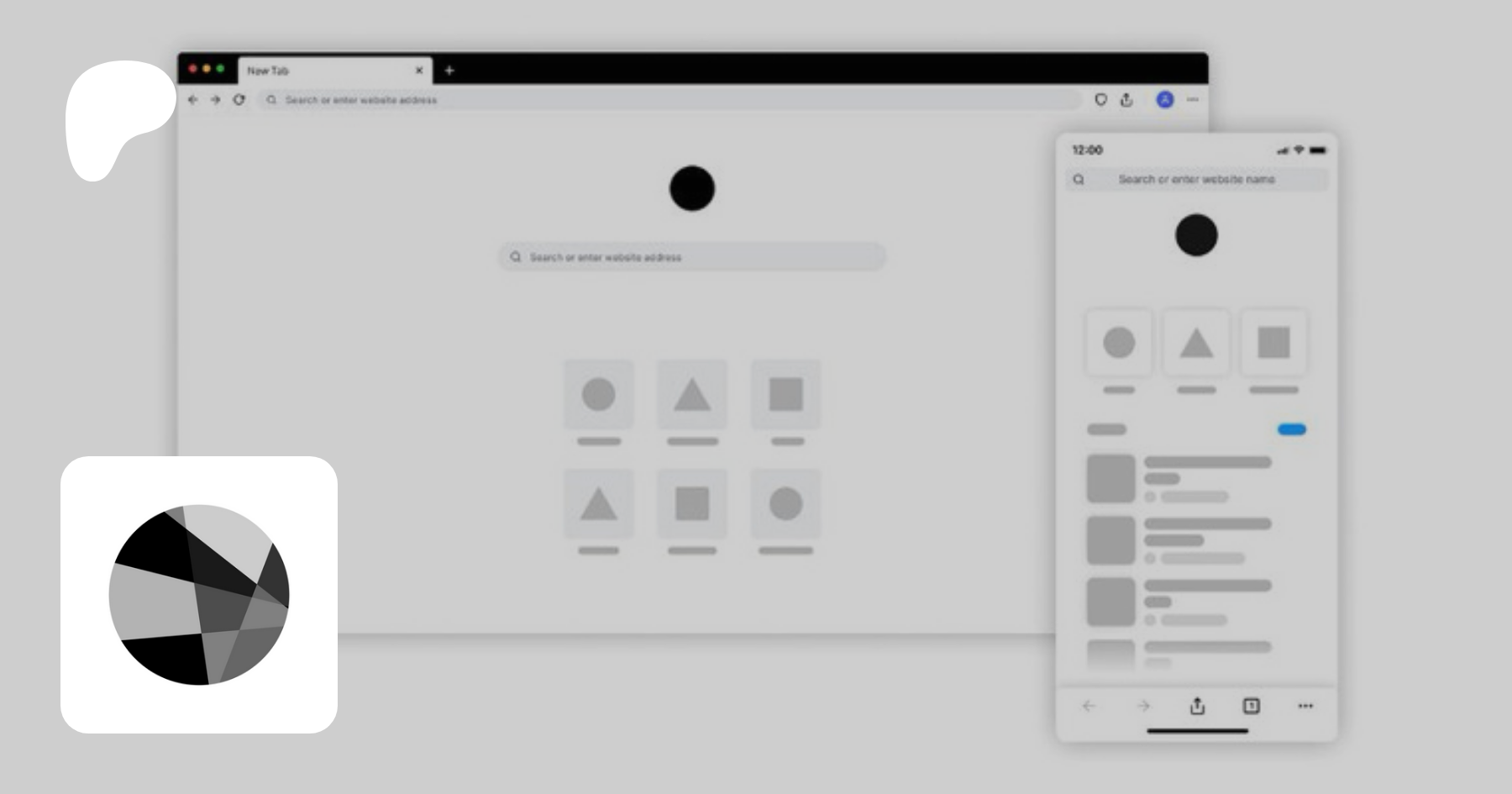Open a new tab with the plus button
1512x794 pixels.
click(449, 71)
